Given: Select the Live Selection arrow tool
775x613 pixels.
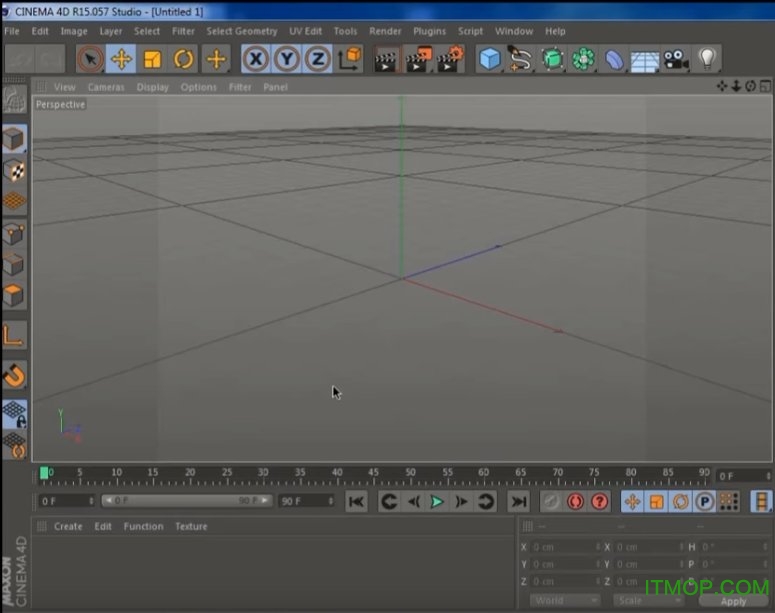Looking at the screenshot, I should point(90,59).
